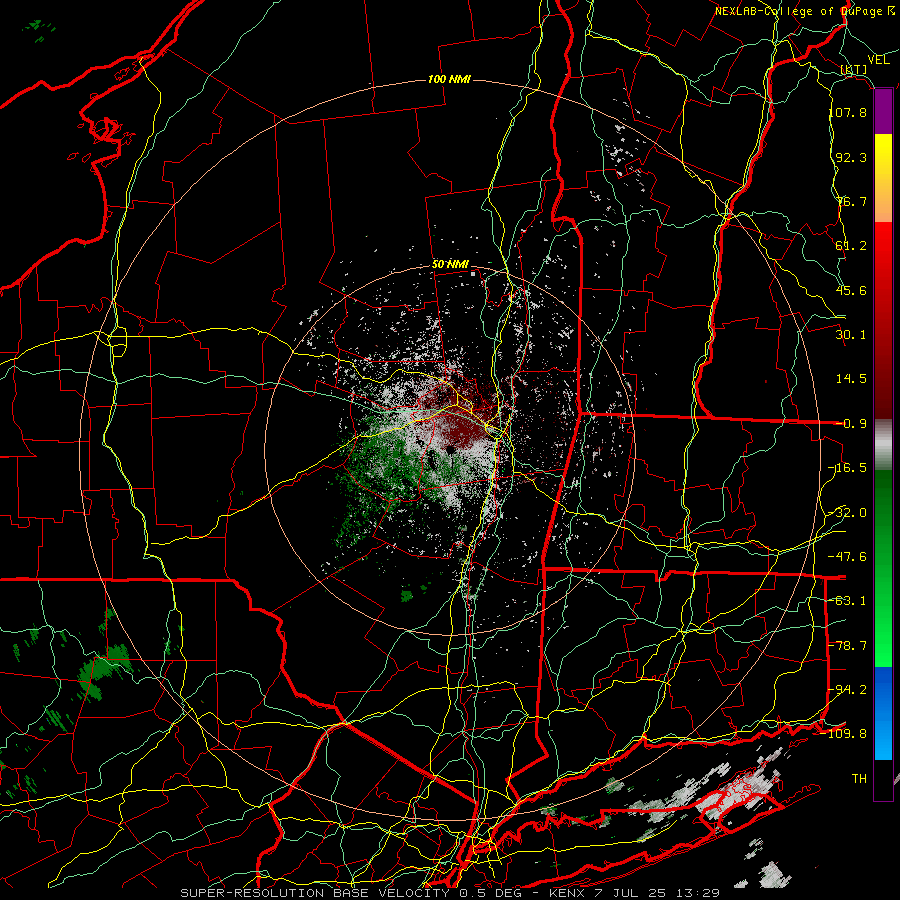Pick the gray segment of velocity color bar

[x=883, y=445]
